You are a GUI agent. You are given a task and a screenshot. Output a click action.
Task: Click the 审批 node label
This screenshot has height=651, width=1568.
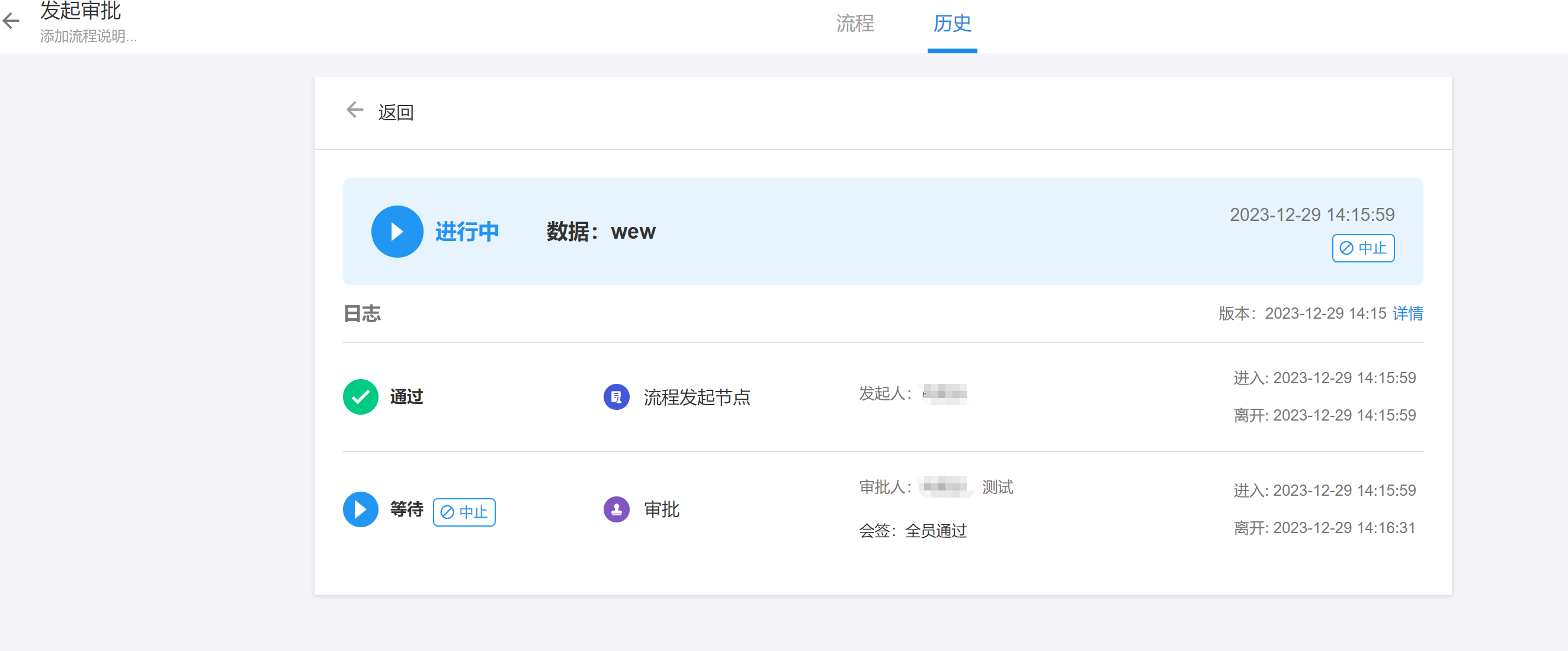(662, 509)
